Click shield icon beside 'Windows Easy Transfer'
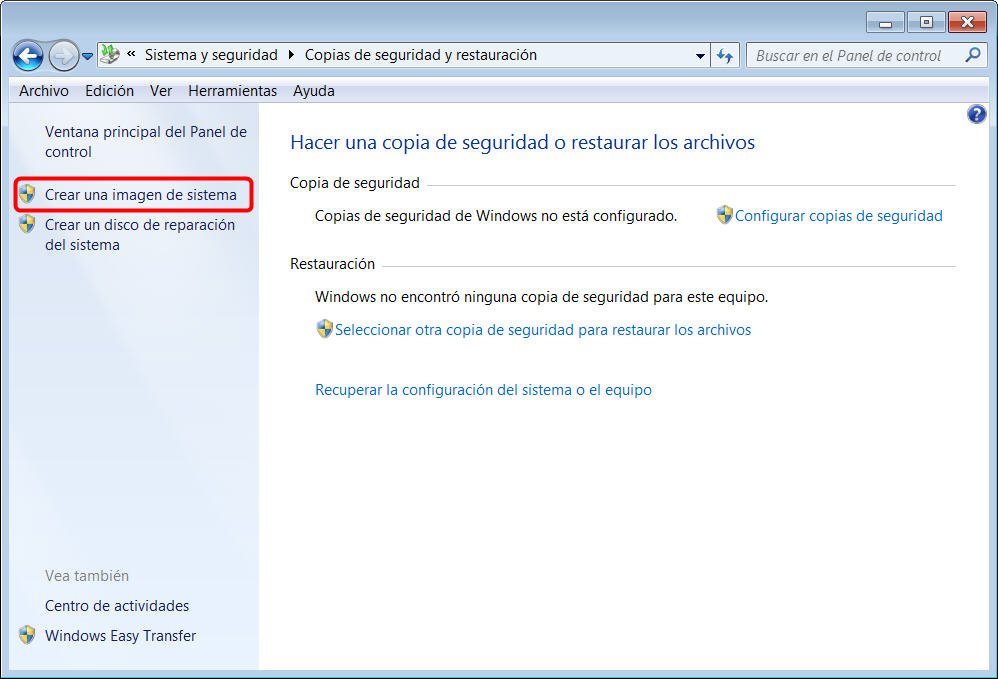998x679 pixels. pos(27,634)
